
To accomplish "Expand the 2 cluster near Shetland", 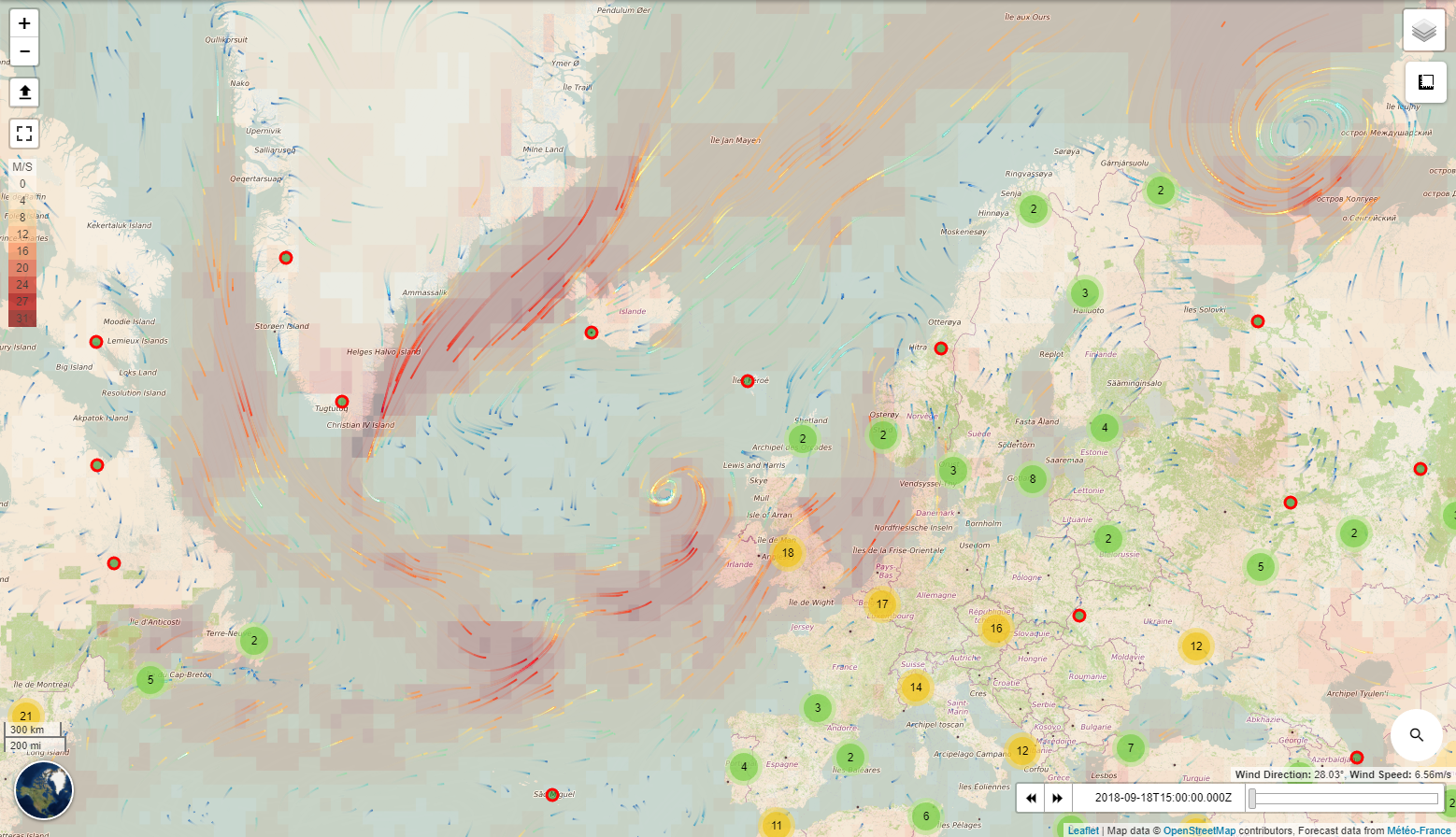I will pyautogui.click(x=803, y=438).
